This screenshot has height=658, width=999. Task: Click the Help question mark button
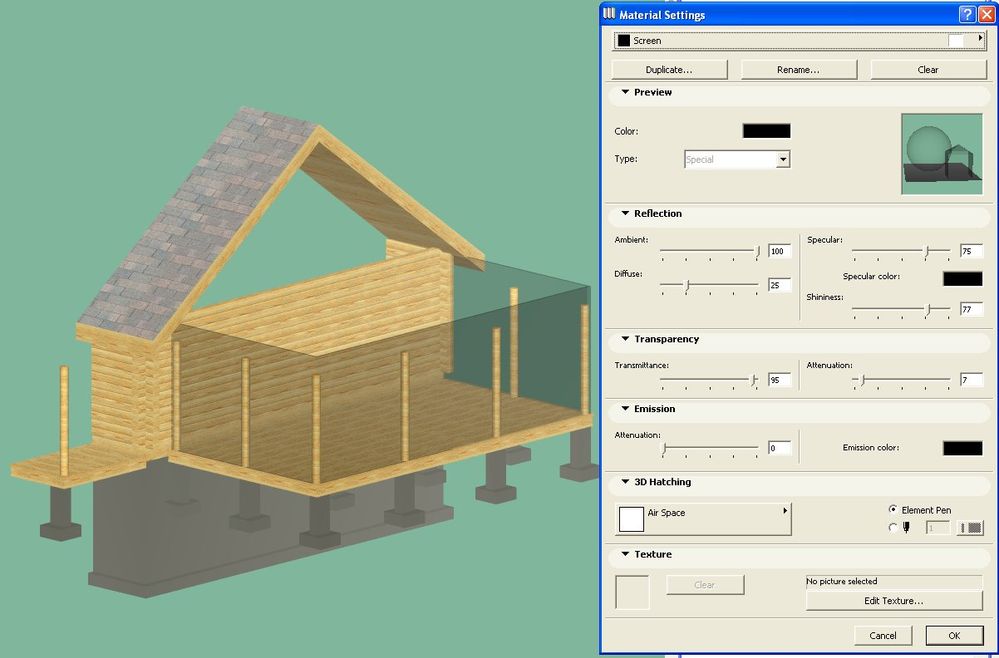967,14
